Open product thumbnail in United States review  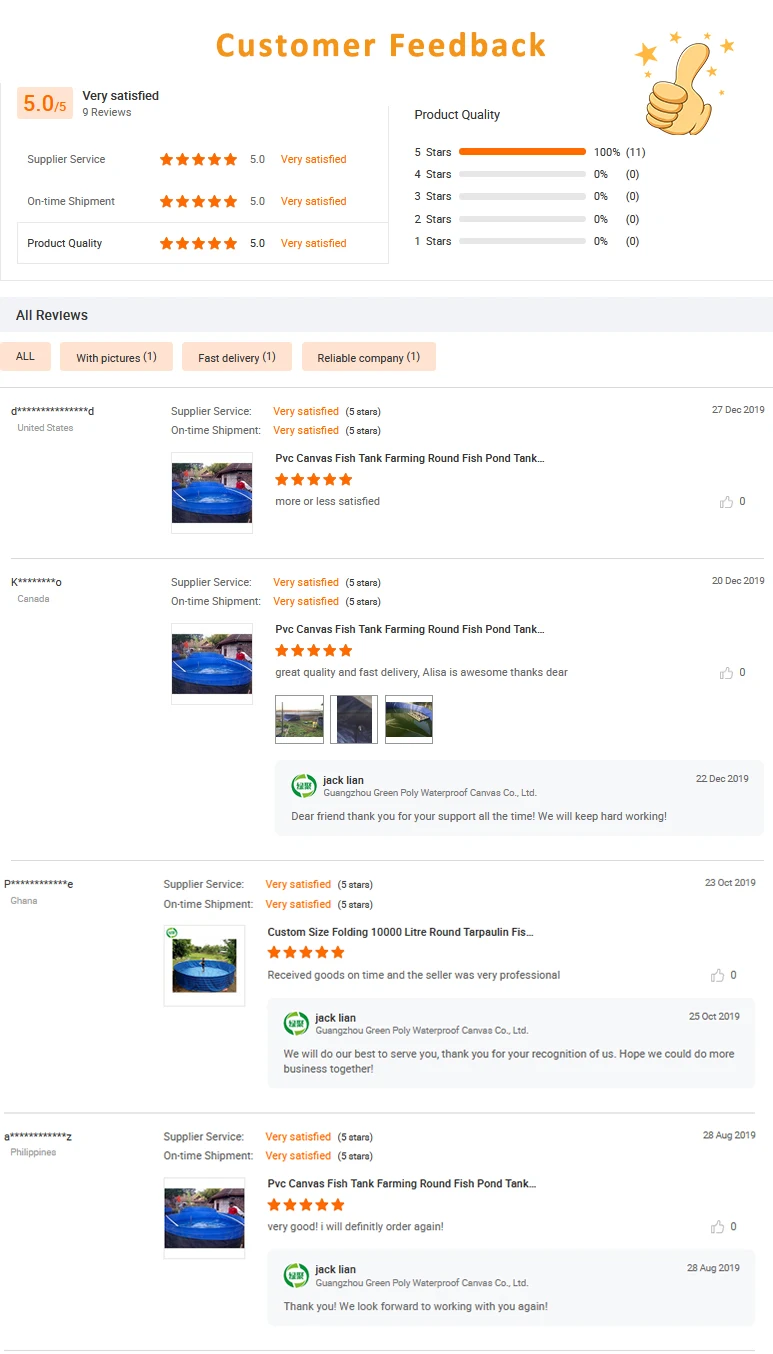tap(212, 493)
